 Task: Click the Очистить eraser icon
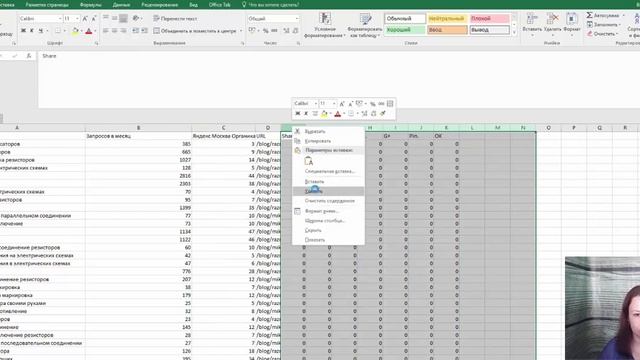click(x=589, y=33)
